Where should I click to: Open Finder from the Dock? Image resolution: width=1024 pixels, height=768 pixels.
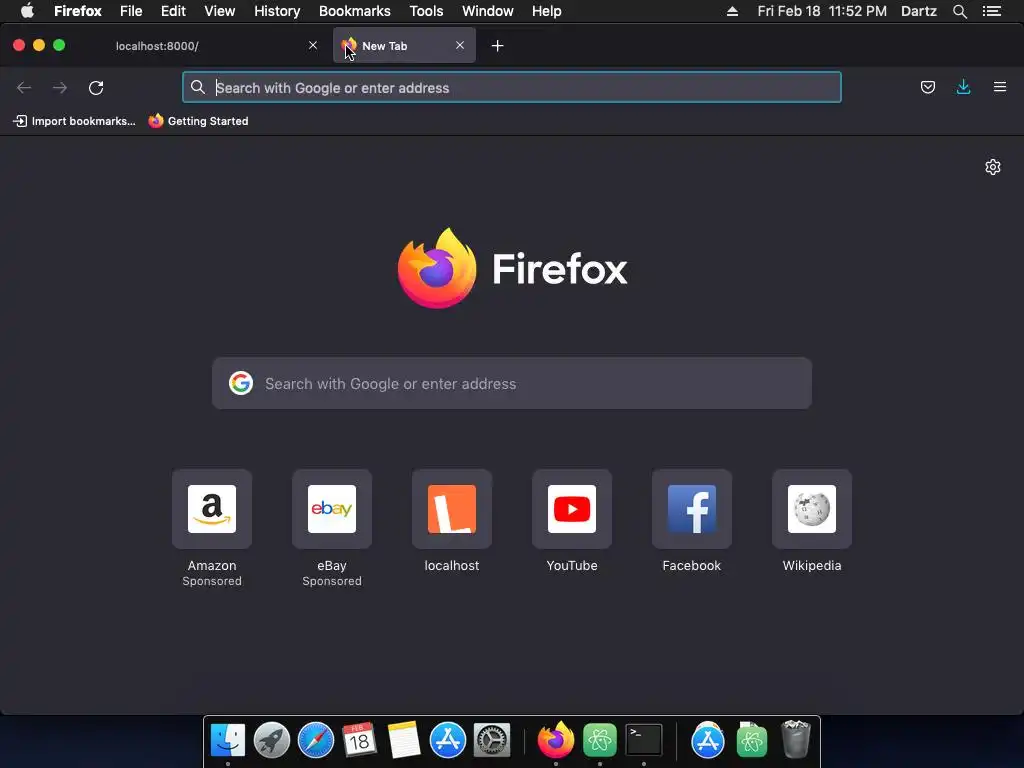(228, 741)
